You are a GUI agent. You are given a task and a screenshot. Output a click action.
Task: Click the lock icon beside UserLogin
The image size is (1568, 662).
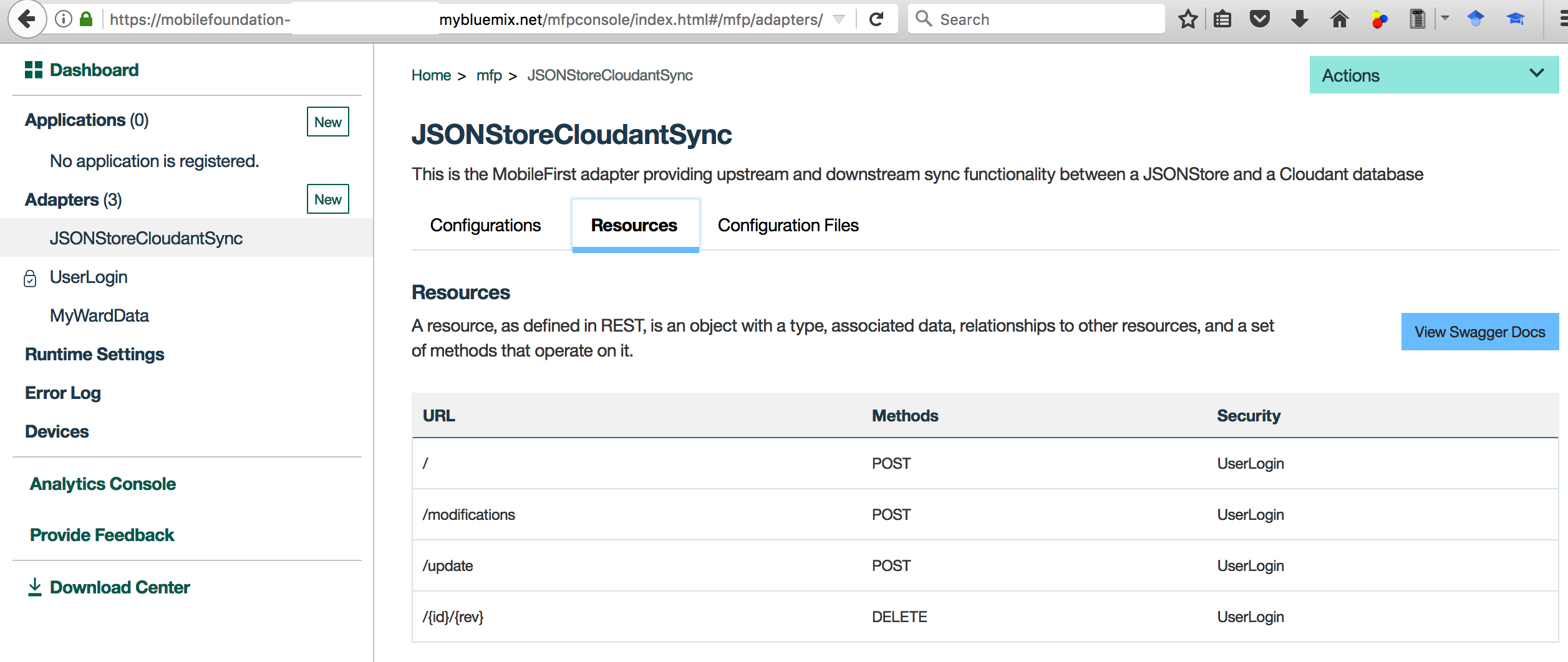click(30, 278)
